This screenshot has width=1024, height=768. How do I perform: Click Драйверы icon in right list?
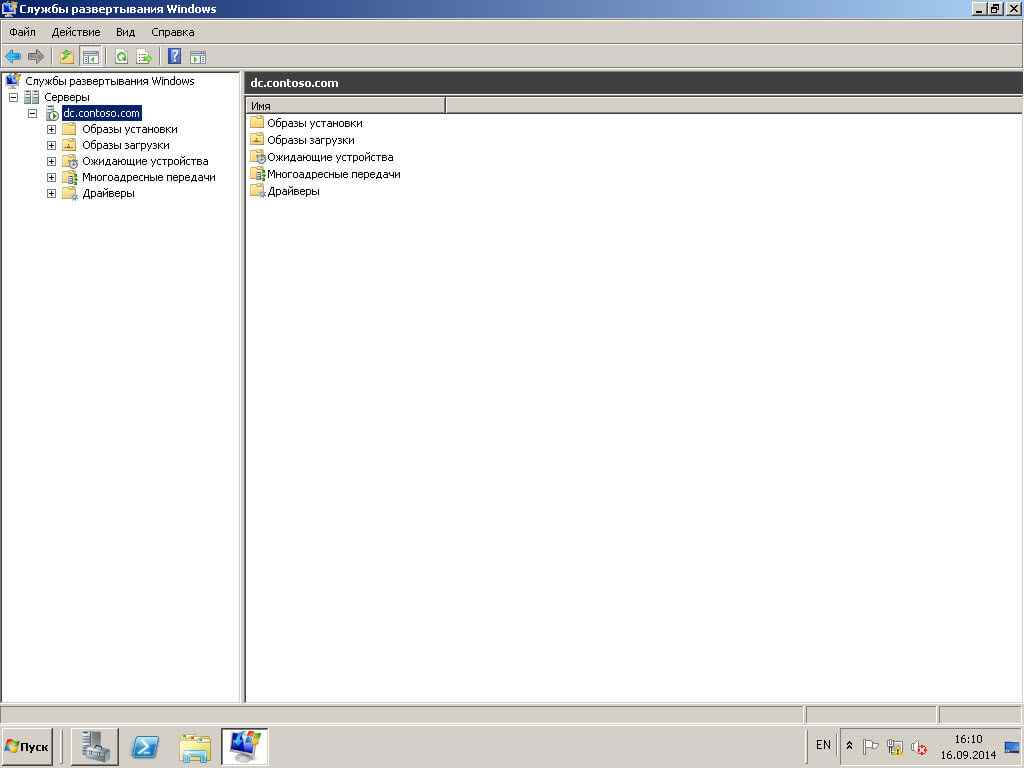click(x=257, y=191)
